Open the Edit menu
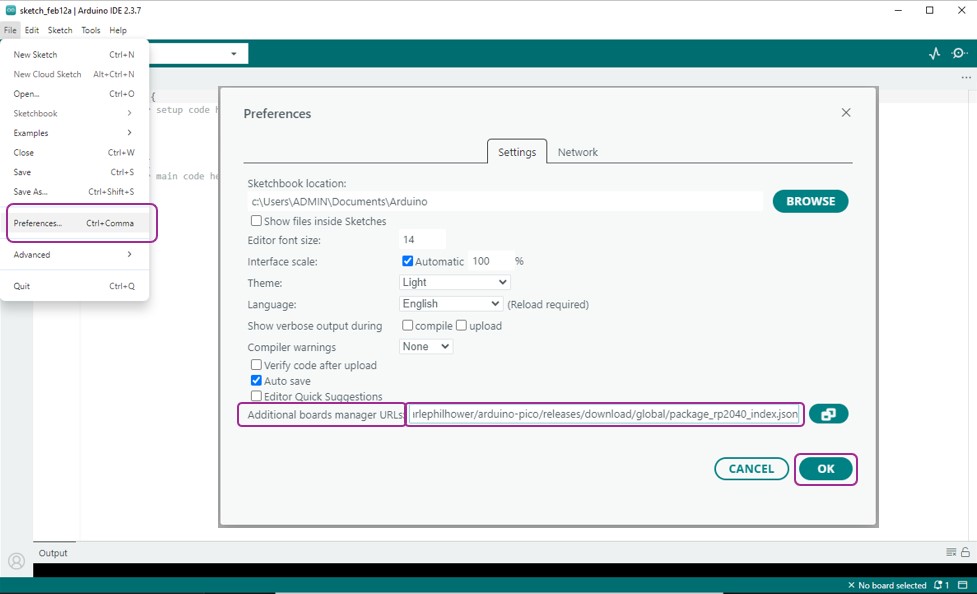 [32, 30]
